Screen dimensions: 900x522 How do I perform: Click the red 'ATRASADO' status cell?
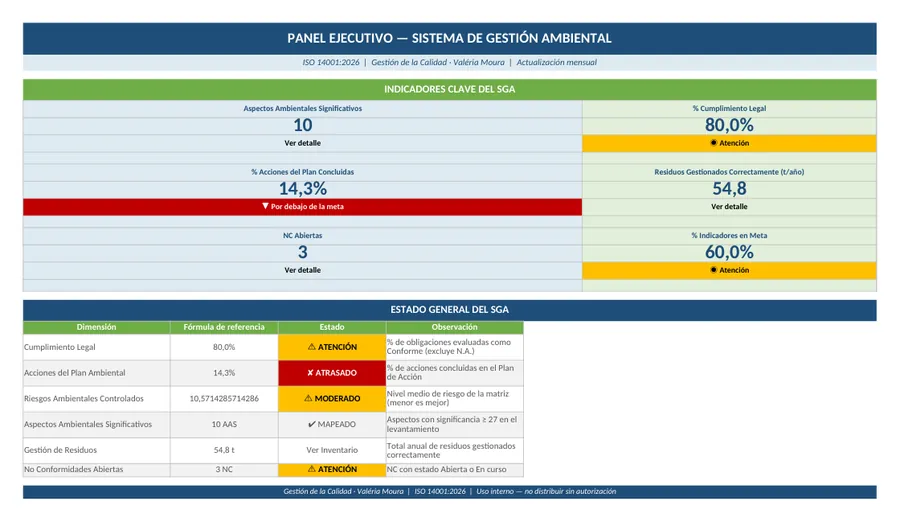[x=332, y=373]
